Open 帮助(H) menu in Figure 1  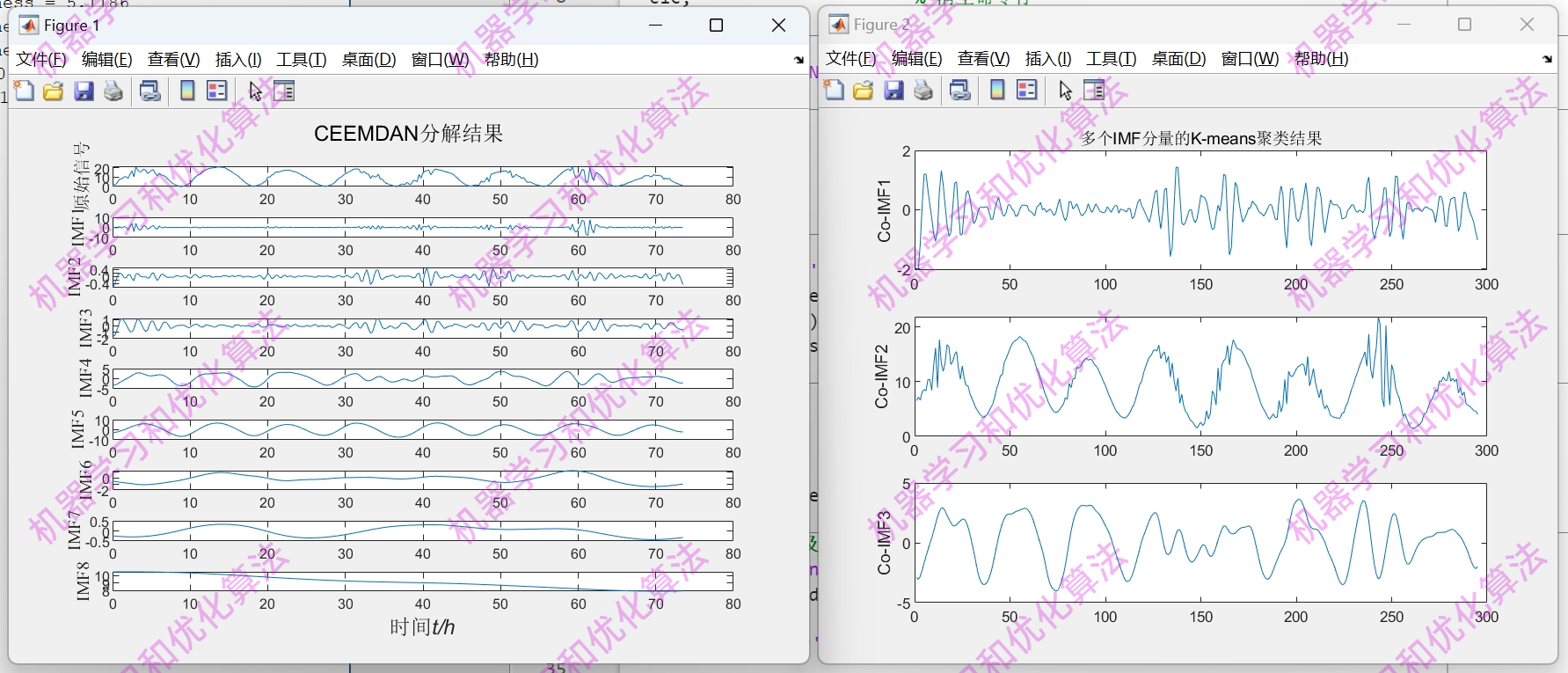[512, 60]
